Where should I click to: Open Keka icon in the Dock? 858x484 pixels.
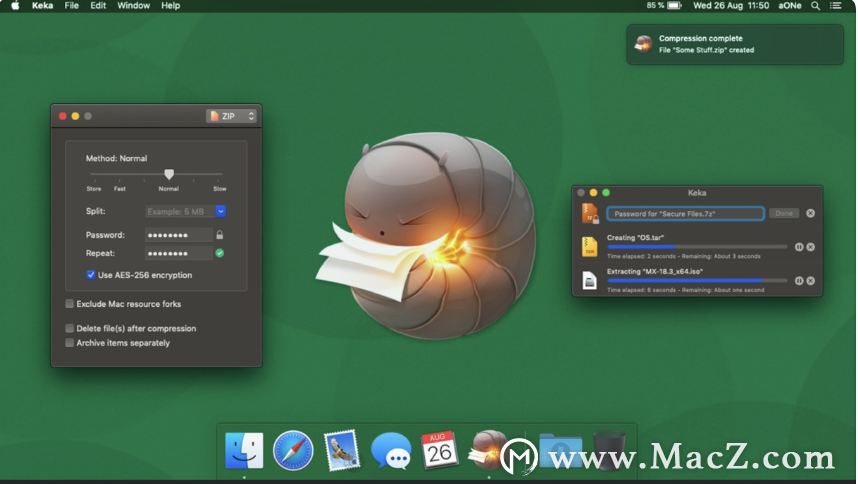click(x=488, y=450)
